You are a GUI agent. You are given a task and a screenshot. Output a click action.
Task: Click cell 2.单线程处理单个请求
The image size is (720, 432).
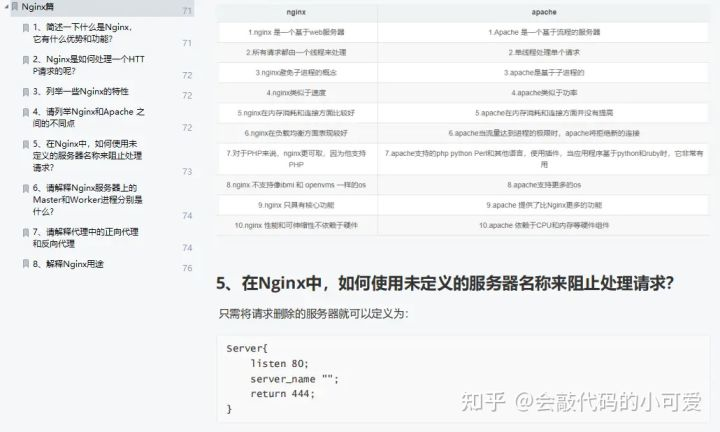click(x=544, y=52)
